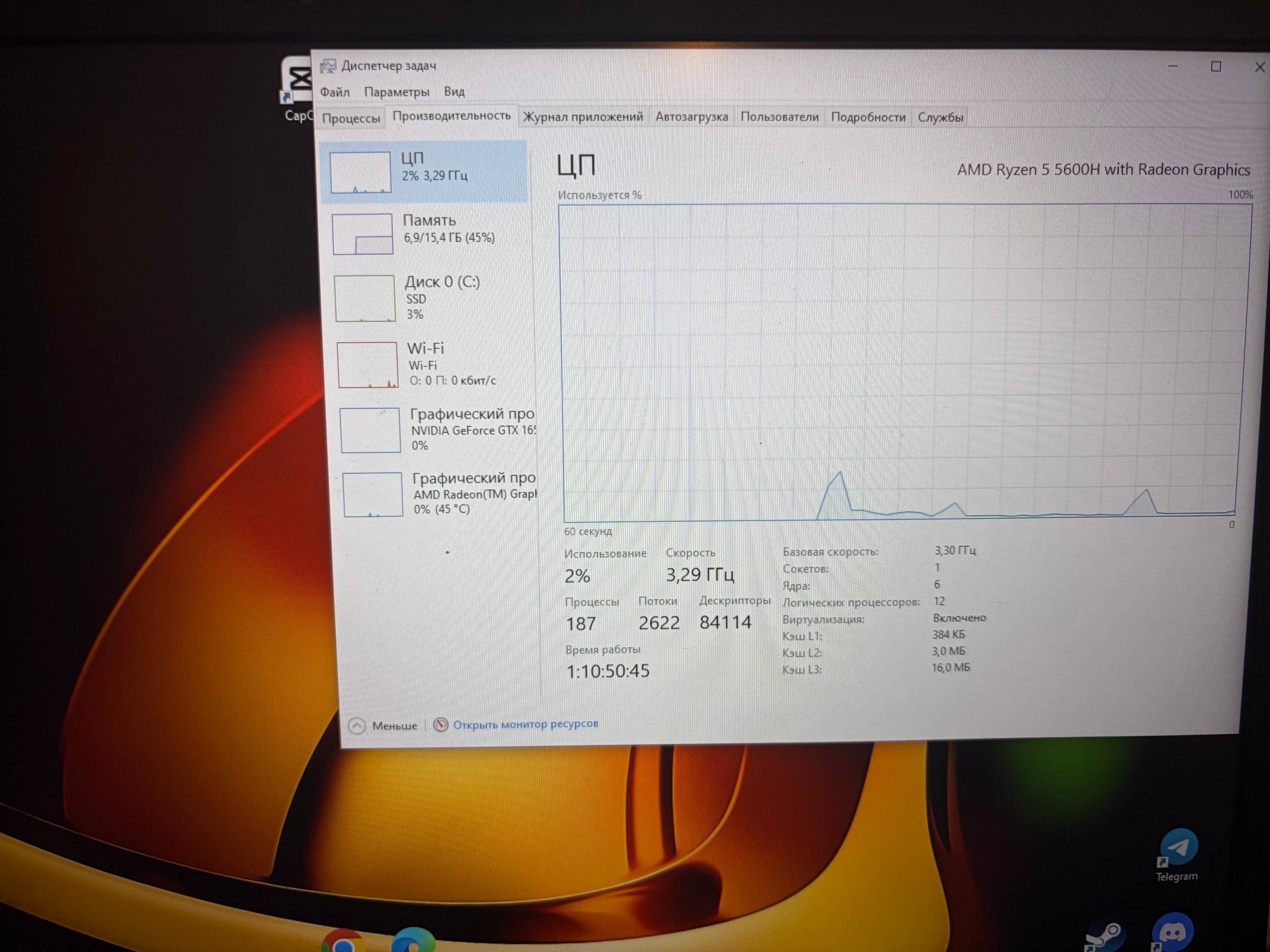Switch to the Пользователи tab
The image size is (1270, 952).
(x=779, y=117)
